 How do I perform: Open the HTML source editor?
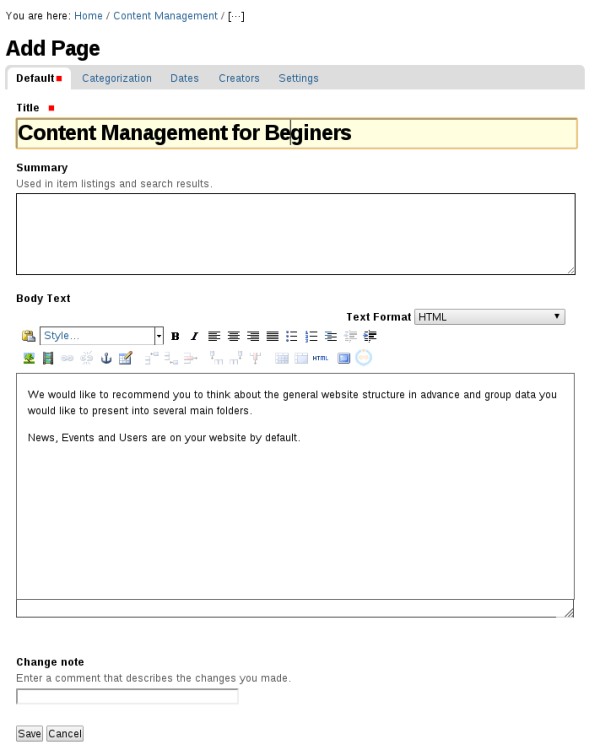pyautogui.click(x=320, y=358)
